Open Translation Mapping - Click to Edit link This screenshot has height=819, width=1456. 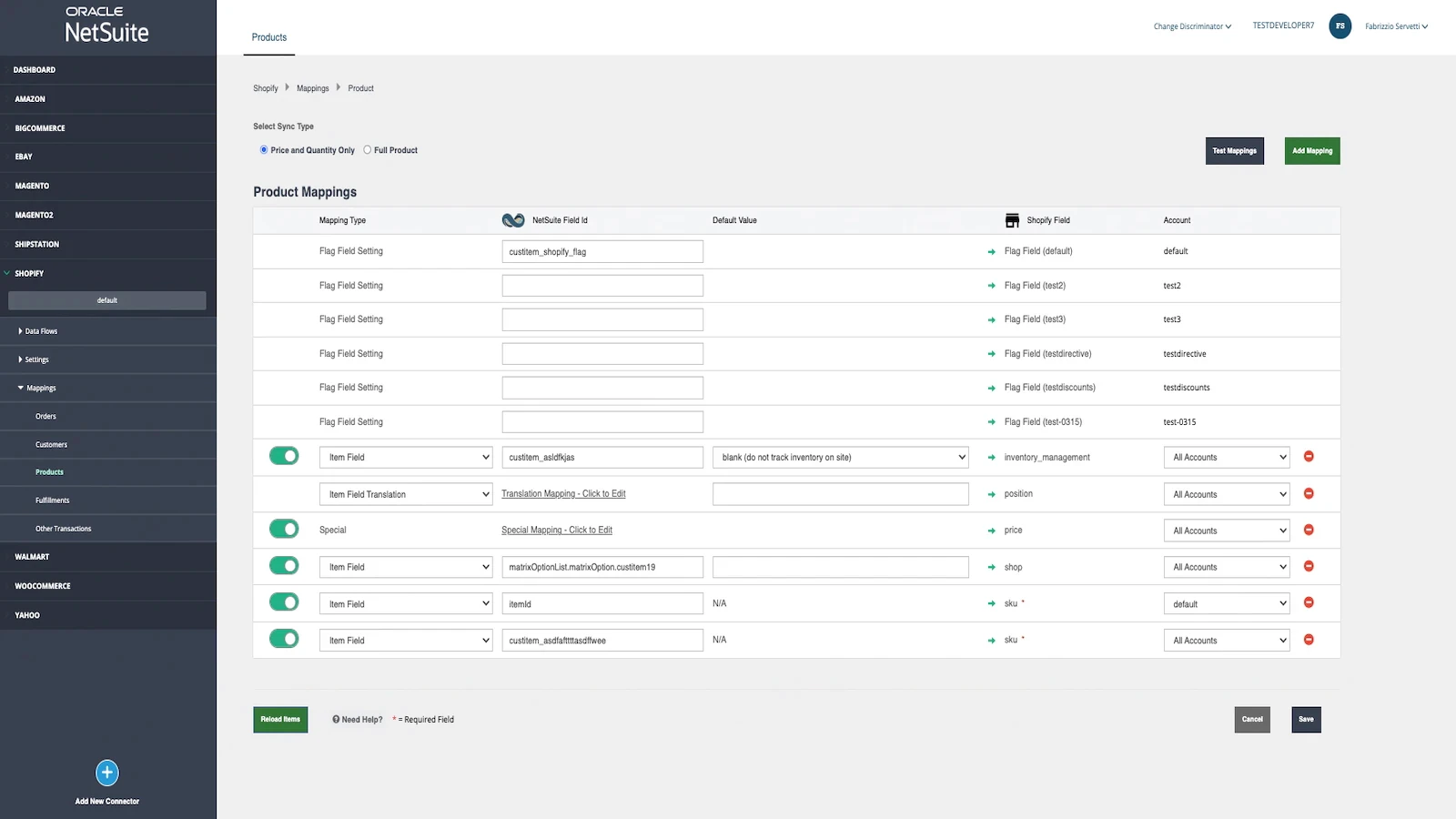563,494
